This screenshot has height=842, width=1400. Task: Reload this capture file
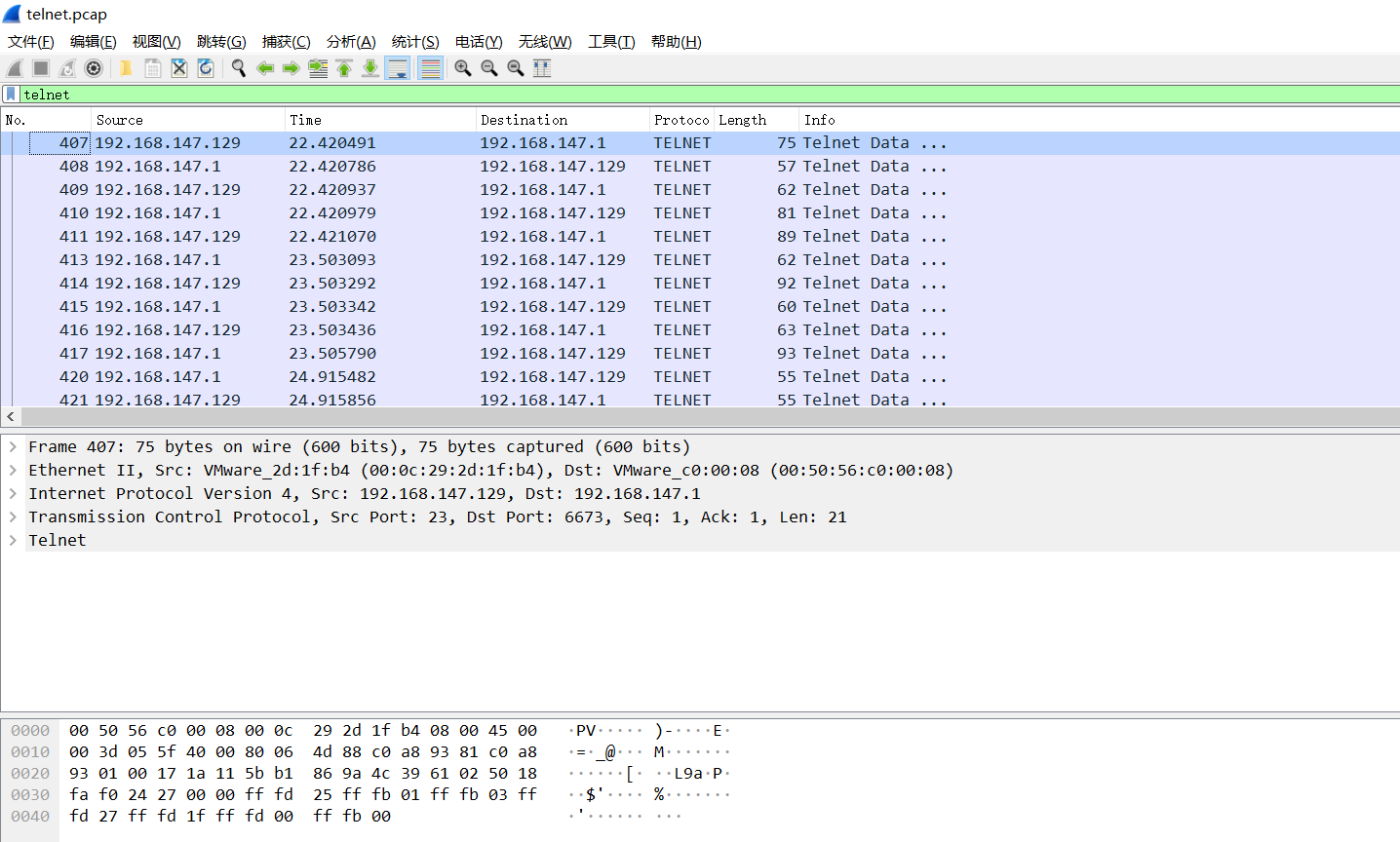tap(205, 68)
